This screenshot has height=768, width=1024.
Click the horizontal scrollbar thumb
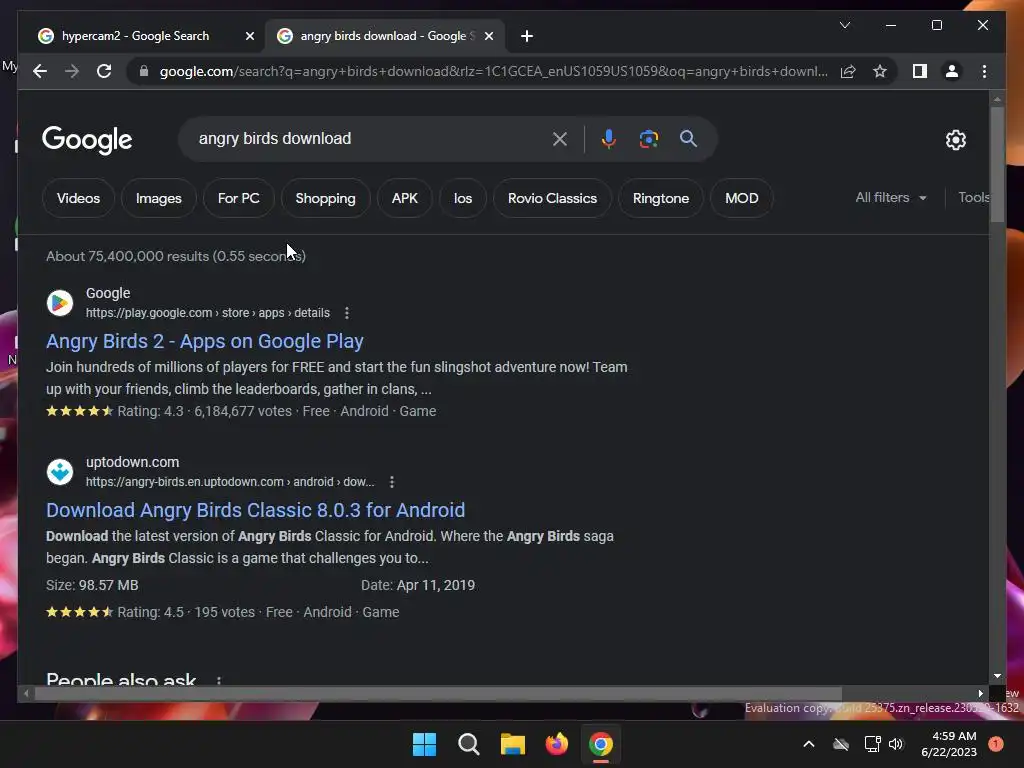(x=438, y=694)
